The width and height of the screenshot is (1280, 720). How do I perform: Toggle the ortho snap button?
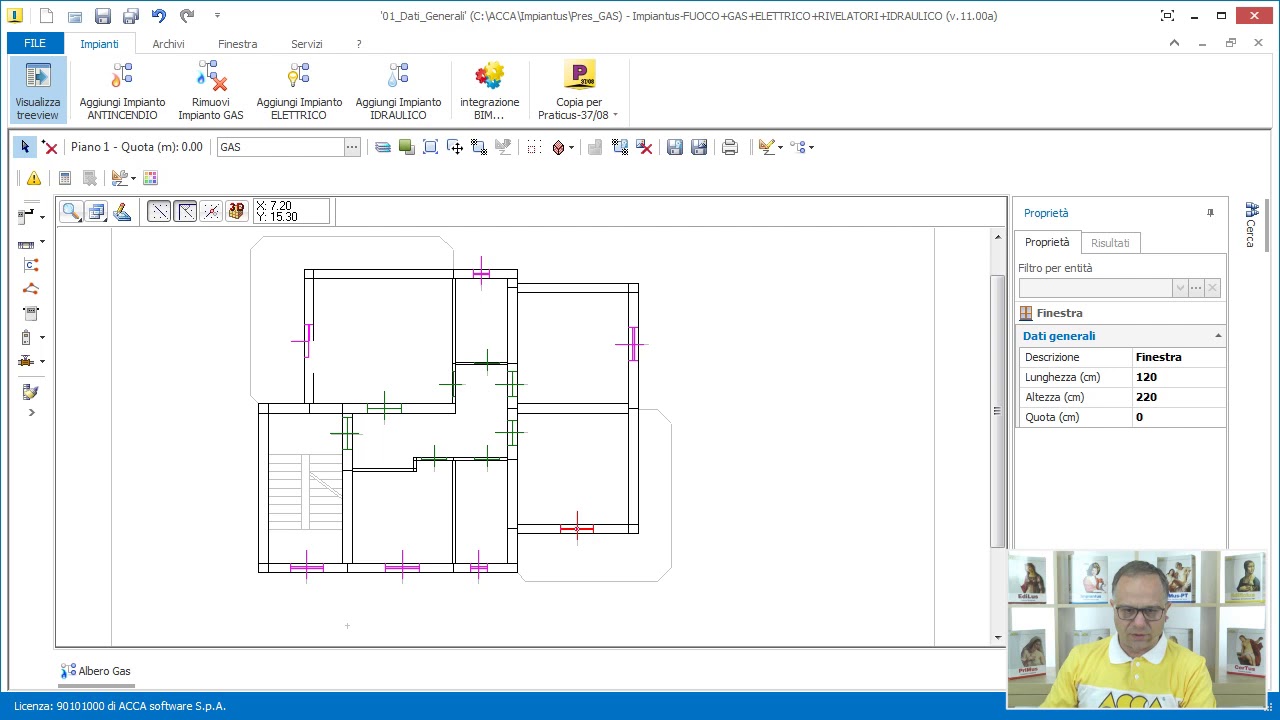(185, 211)
